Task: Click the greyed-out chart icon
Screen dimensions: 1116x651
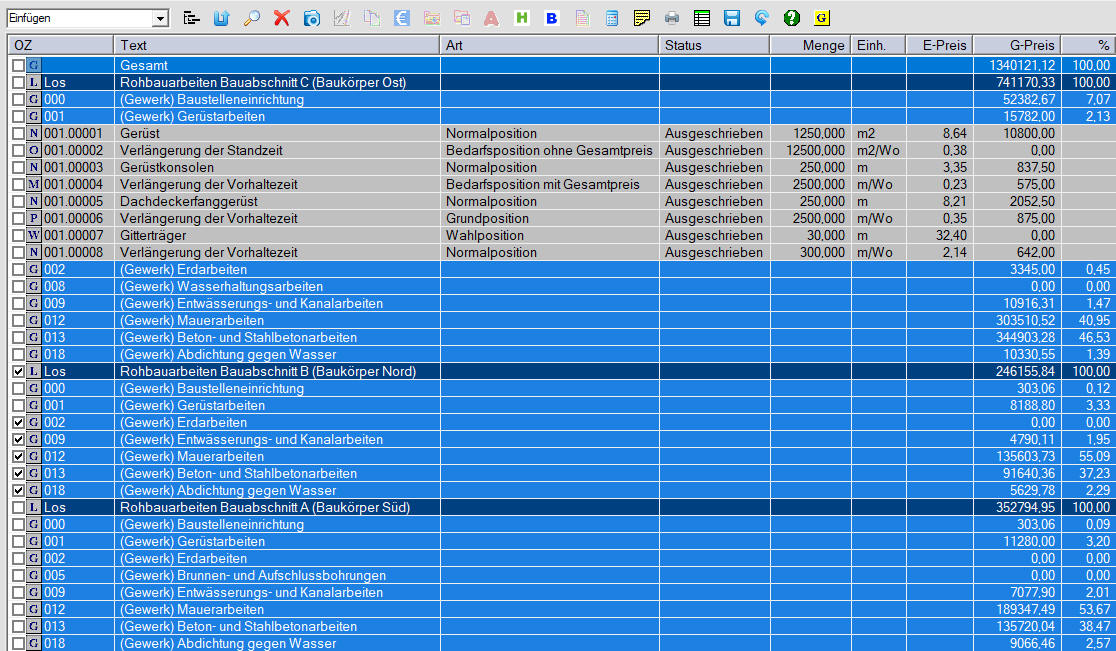Action: pyautogui.click(x=342, y=18)
